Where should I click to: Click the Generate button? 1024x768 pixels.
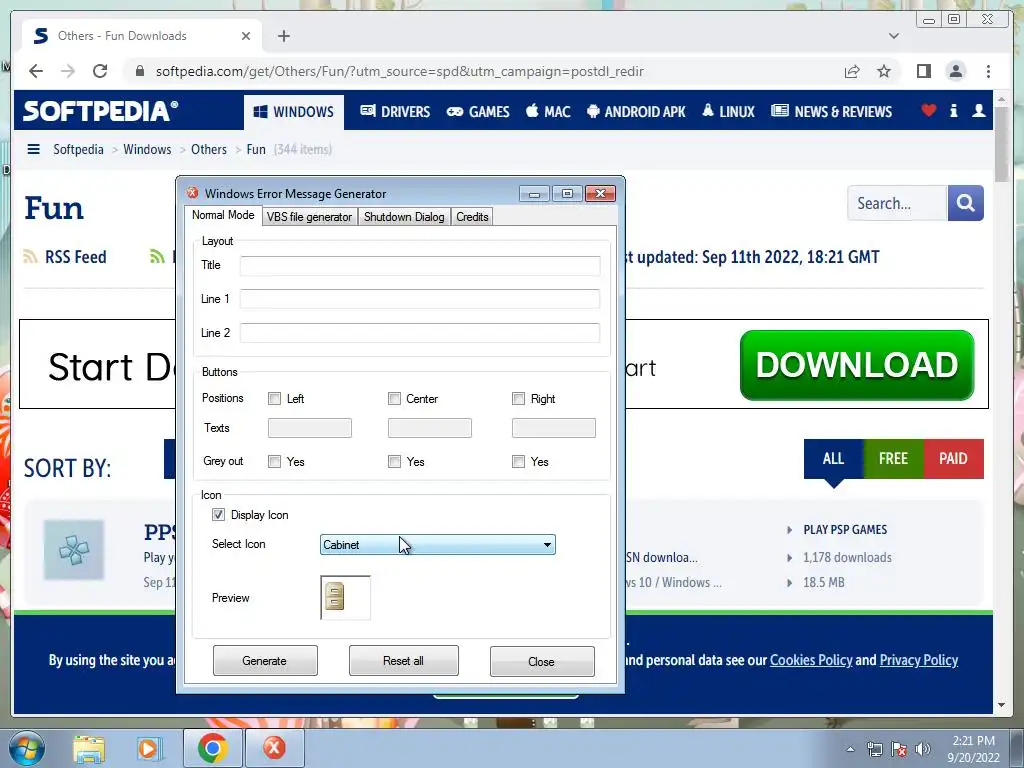coord(264,661)
